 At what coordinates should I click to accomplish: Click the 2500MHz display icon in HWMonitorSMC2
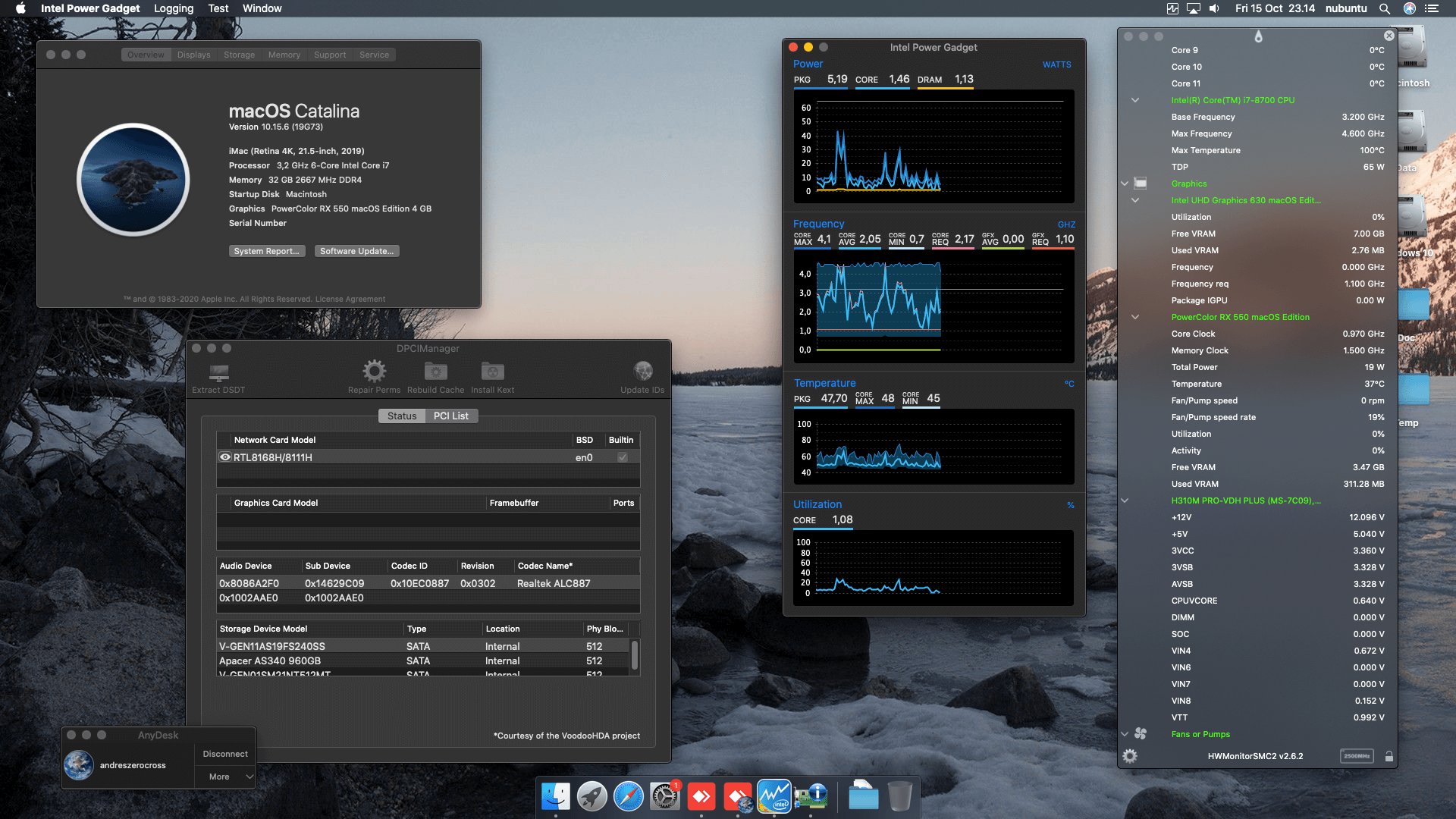pyautogui.click(x=1357, y=756)
